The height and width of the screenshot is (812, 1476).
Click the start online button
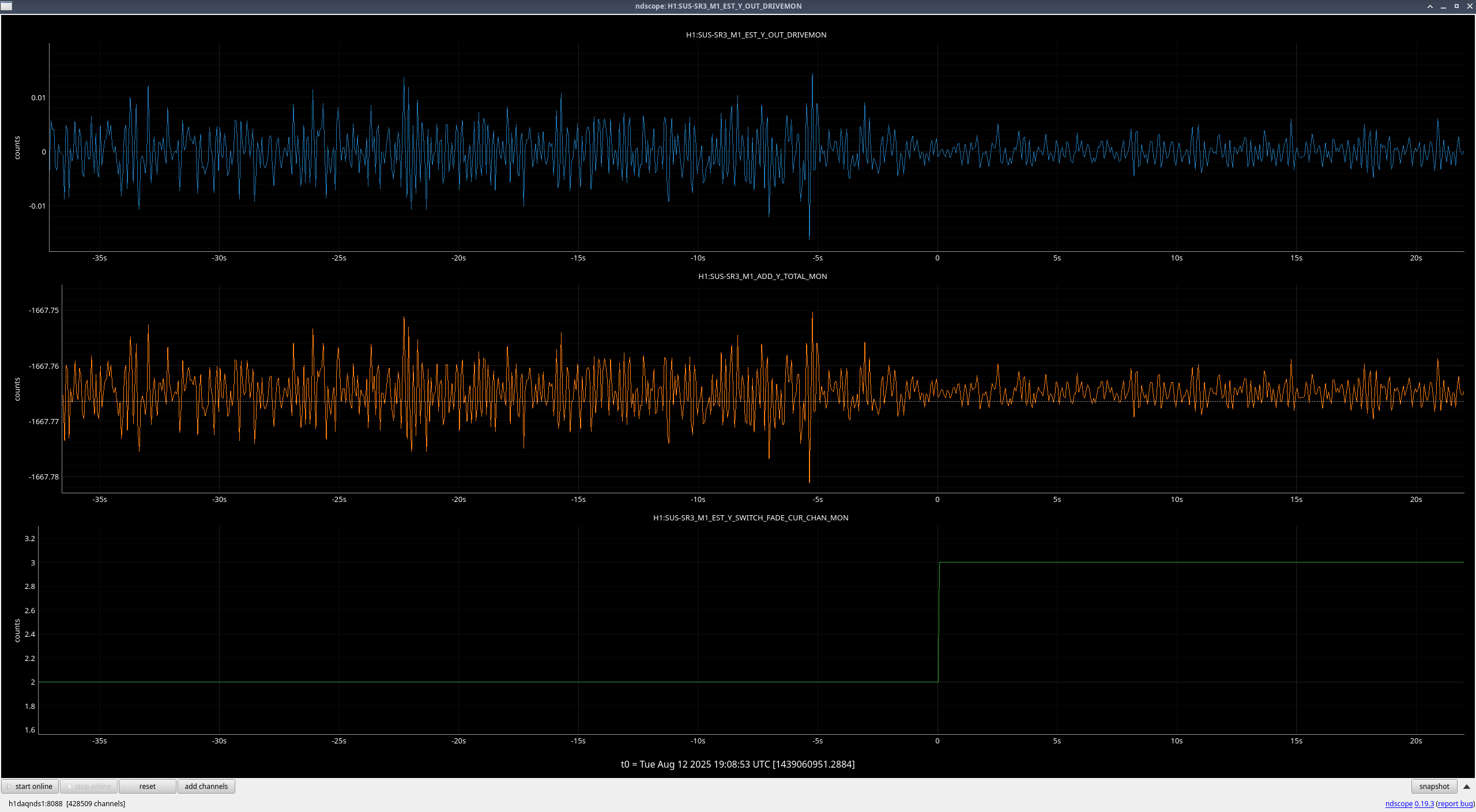pyautogui.click(x=30, y=786)
